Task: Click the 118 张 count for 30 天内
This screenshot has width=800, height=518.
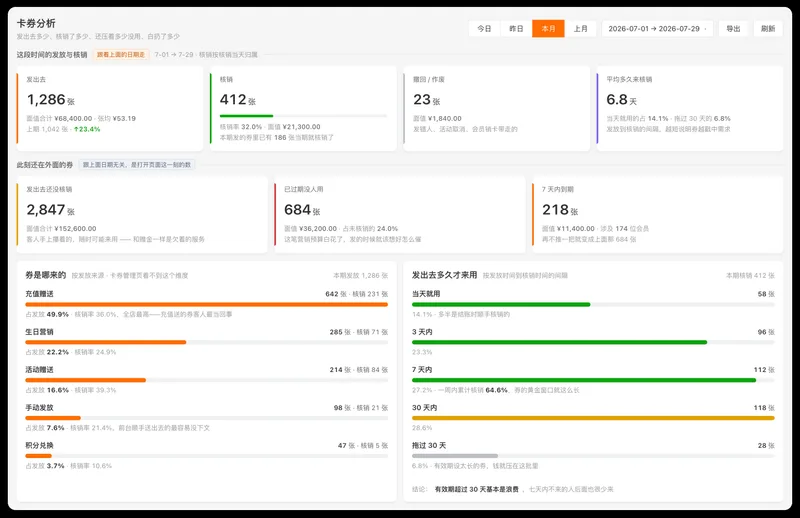Action: 764,408
